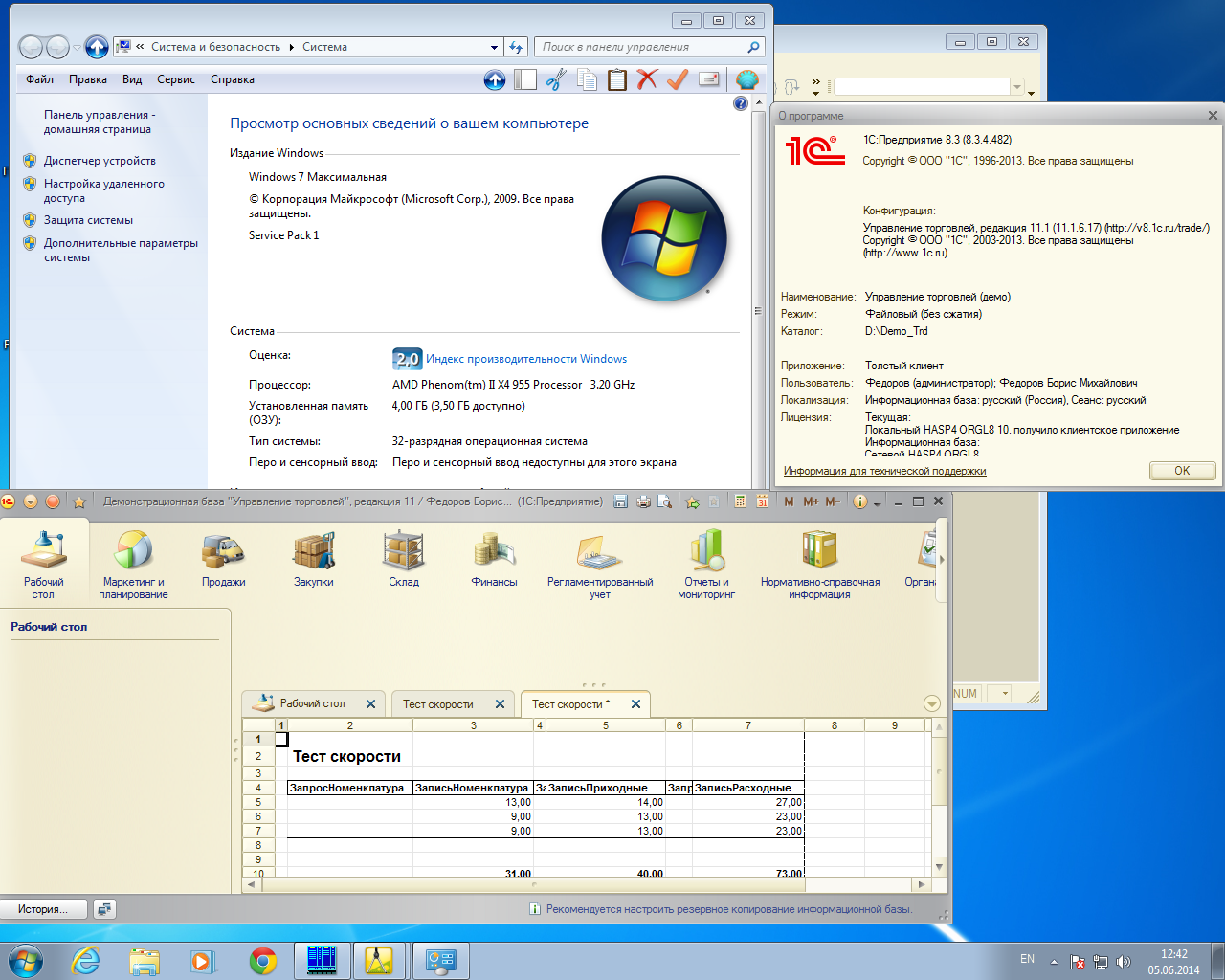The image size is (1225, 980).
Task: Expand the hidden sections arrow after Органи
Action: [x=942, y=560]
